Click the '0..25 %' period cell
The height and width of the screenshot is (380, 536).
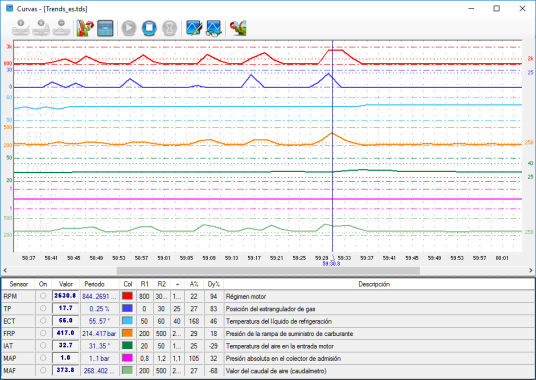click(99, 309)
